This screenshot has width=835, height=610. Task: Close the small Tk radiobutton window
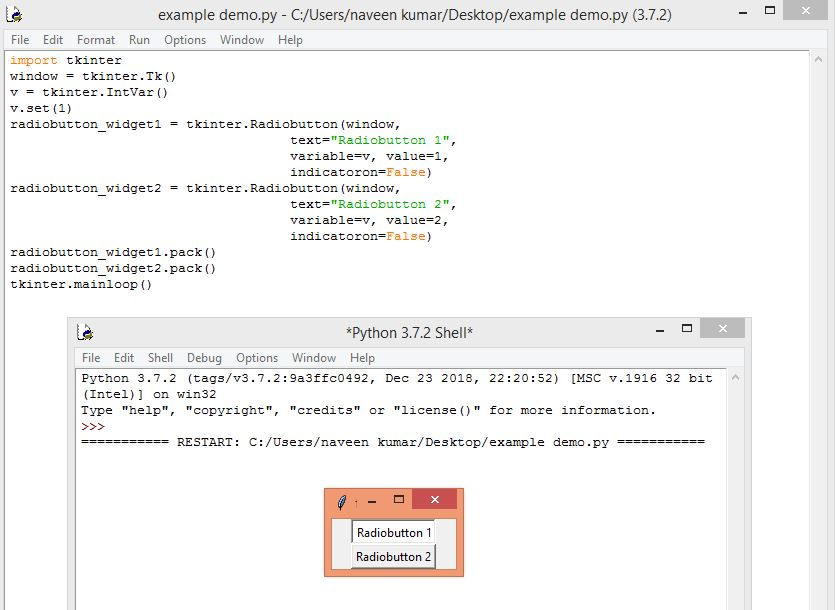tap(435, 499)
